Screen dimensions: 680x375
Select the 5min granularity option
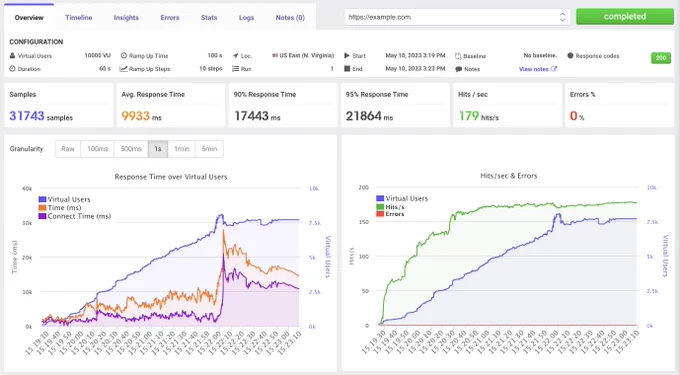(209, 149)
